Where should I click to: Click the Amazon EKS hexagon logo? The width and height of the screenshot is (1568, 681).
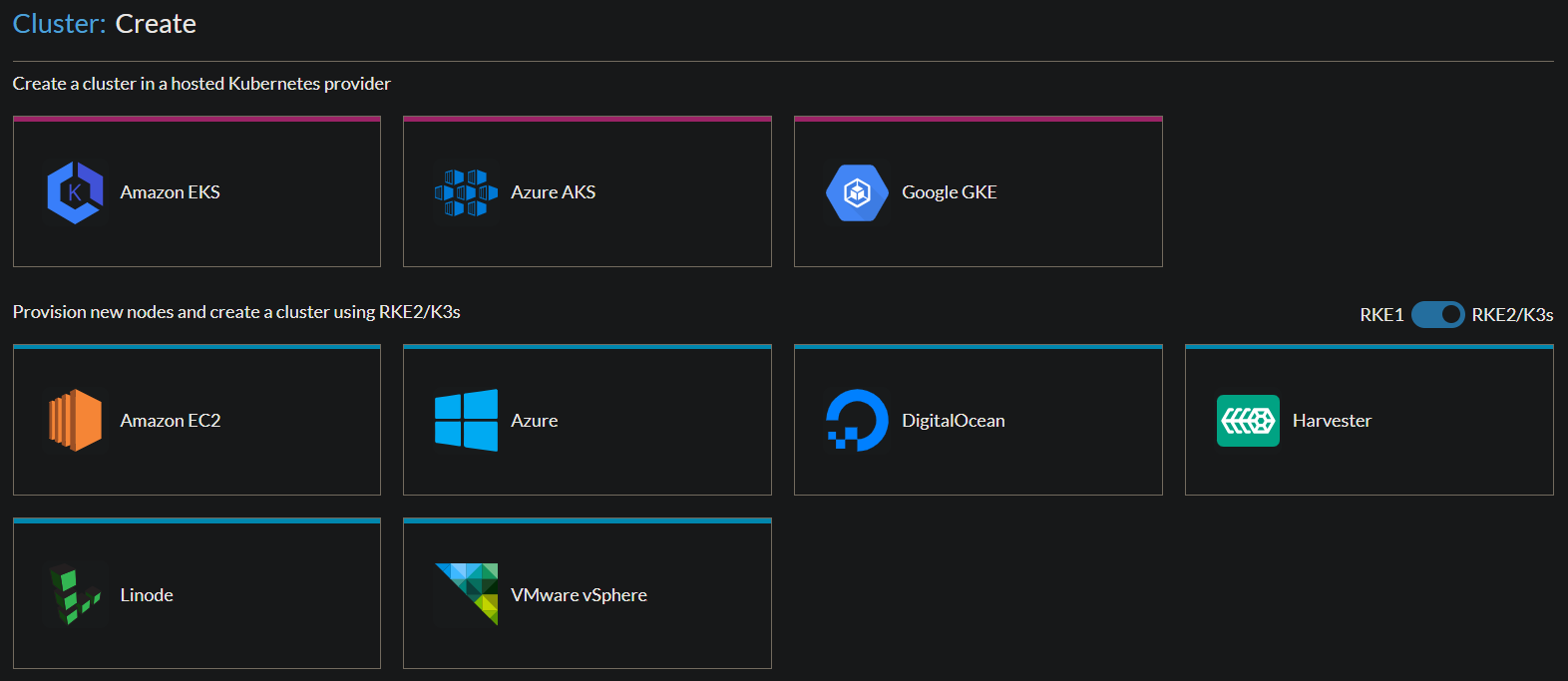pyautogui.click(x=76, y=192)
